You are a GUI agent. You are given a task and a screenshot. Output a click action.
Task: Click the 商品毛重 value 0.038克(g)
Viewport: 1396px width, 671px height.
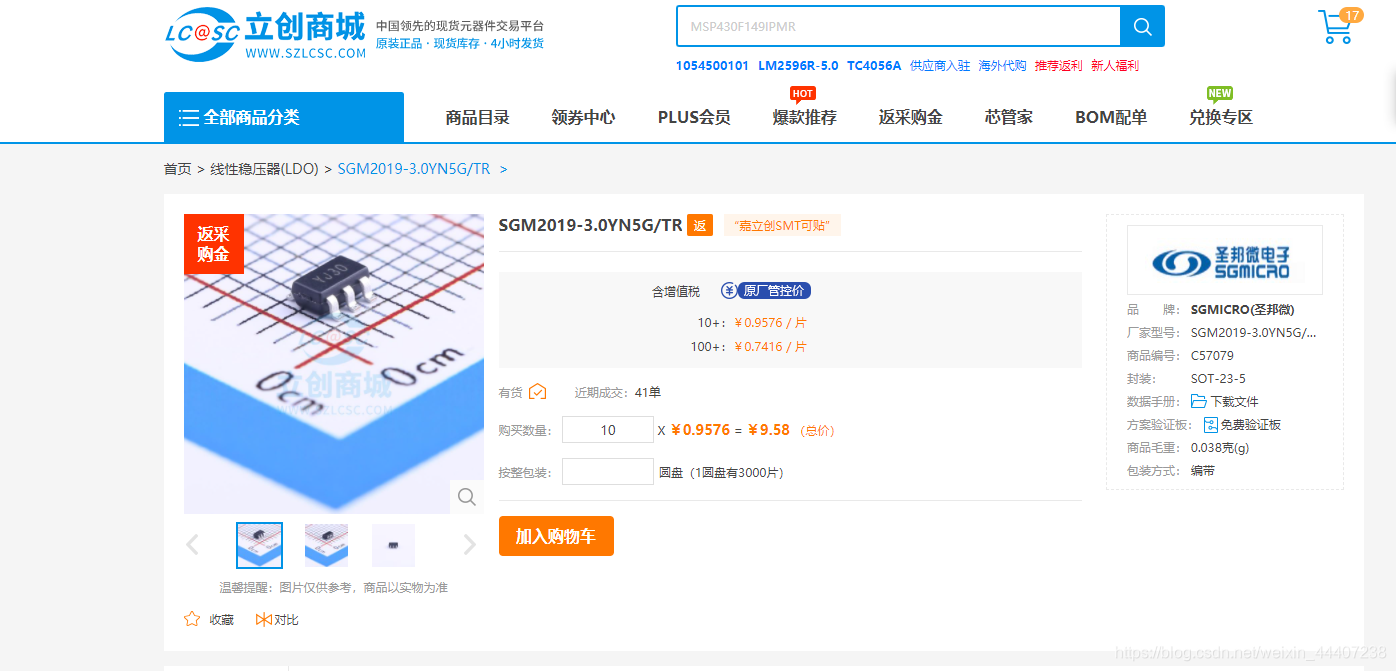[1220, 448]
